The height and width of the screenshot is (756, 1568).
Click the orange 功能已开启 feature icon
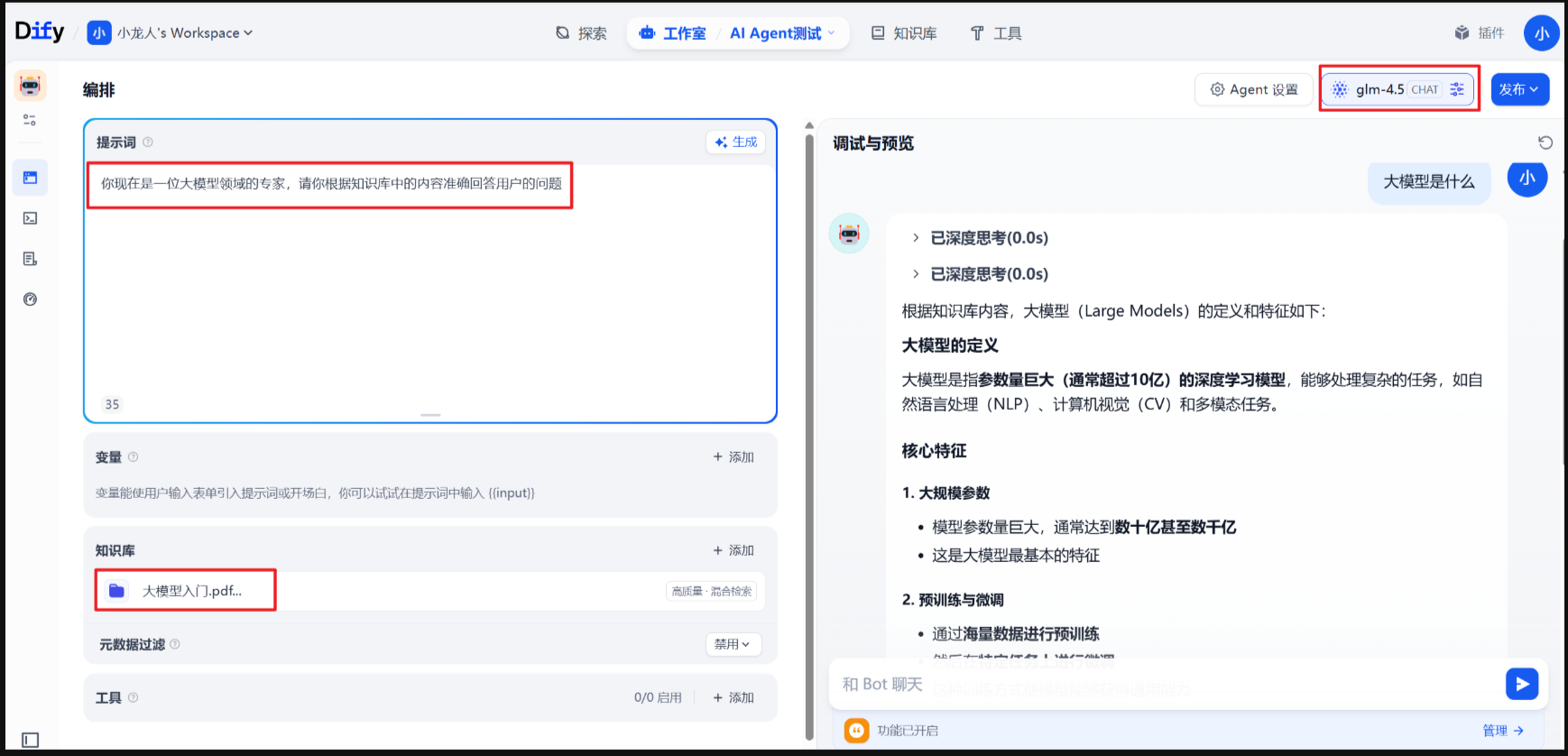pyautogui.click(x=856, y=731)
